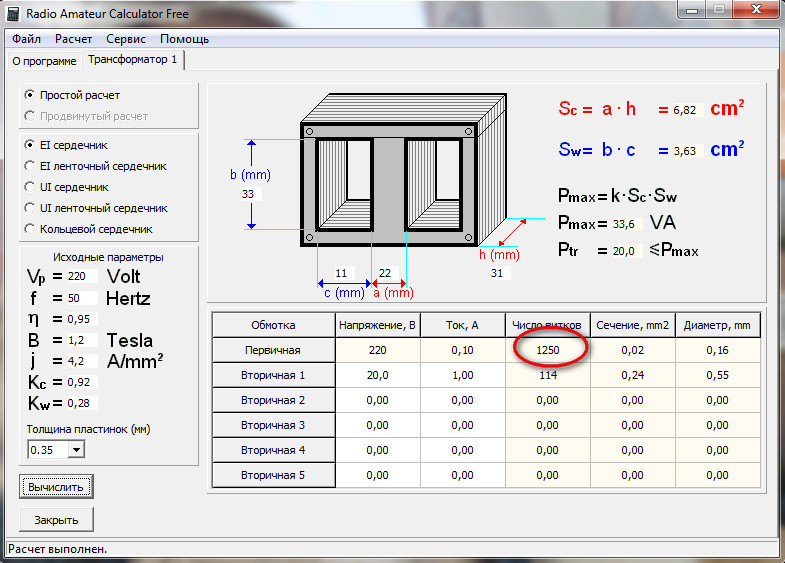Select UI сердечник core type
This screenshot has height=563, width=785.
coord(30,187)
